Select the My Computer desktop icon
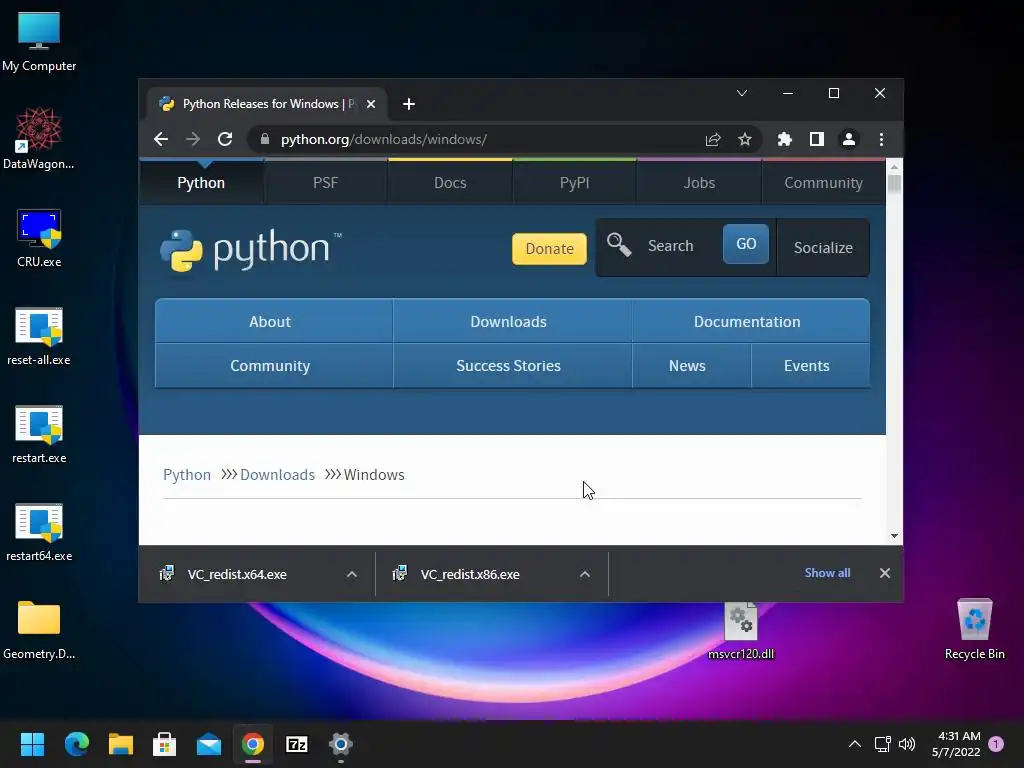The height and width of the screenshot is (768, 1024). tap(39, 40)
